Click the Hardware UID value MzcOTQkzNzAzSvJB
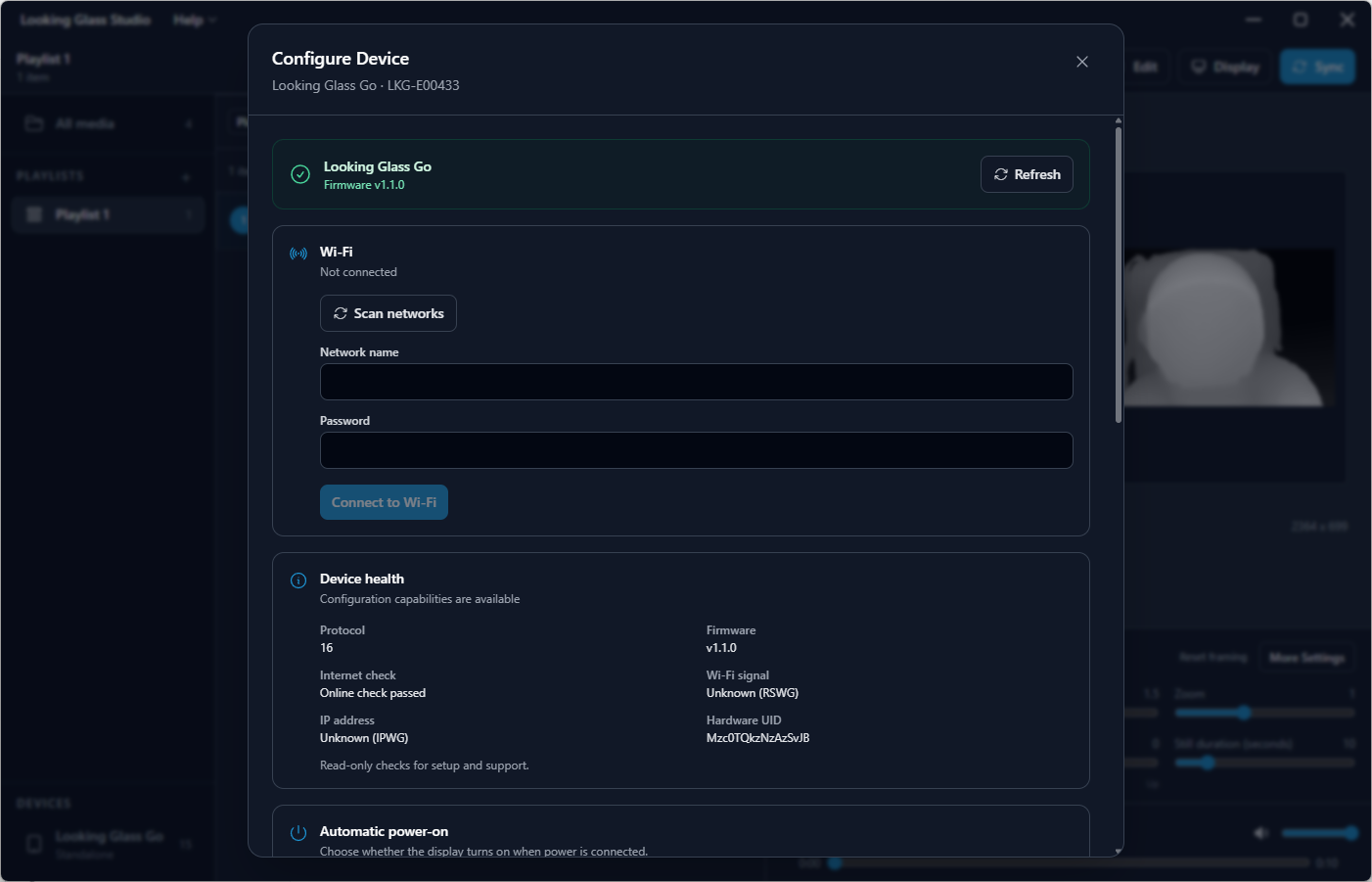The image size is (1372, 882). click(x=757, y=738)
